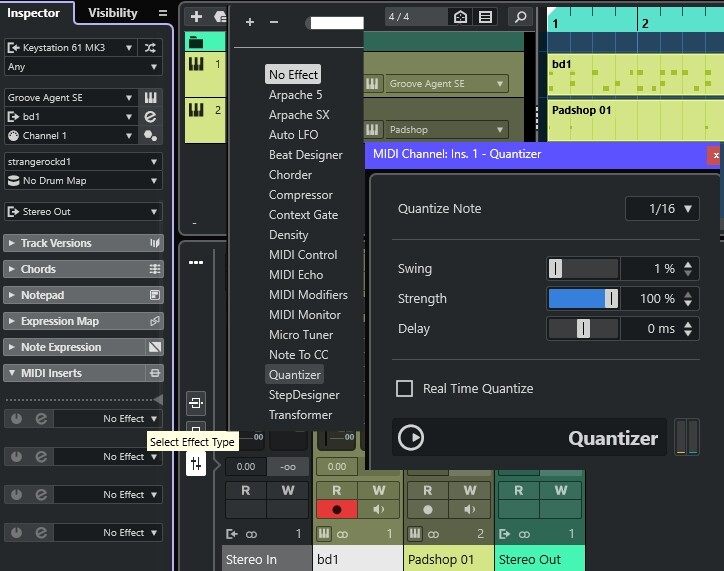The image size is (724, 571).
Task: Open the first No Effect insert dropdown
Action: click(x=108, y=419)
